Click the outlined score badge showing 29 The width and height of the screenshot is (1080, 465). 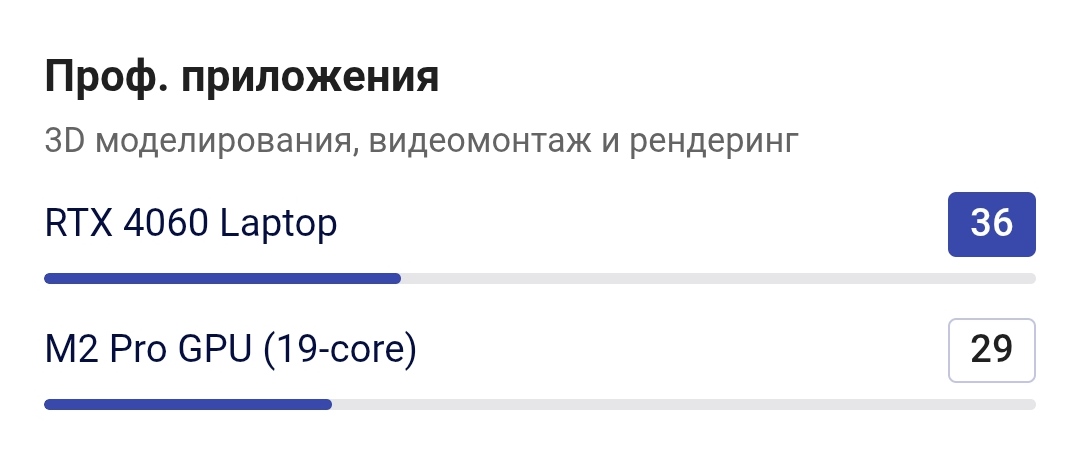pyautogui.click(x=991, y=350)
